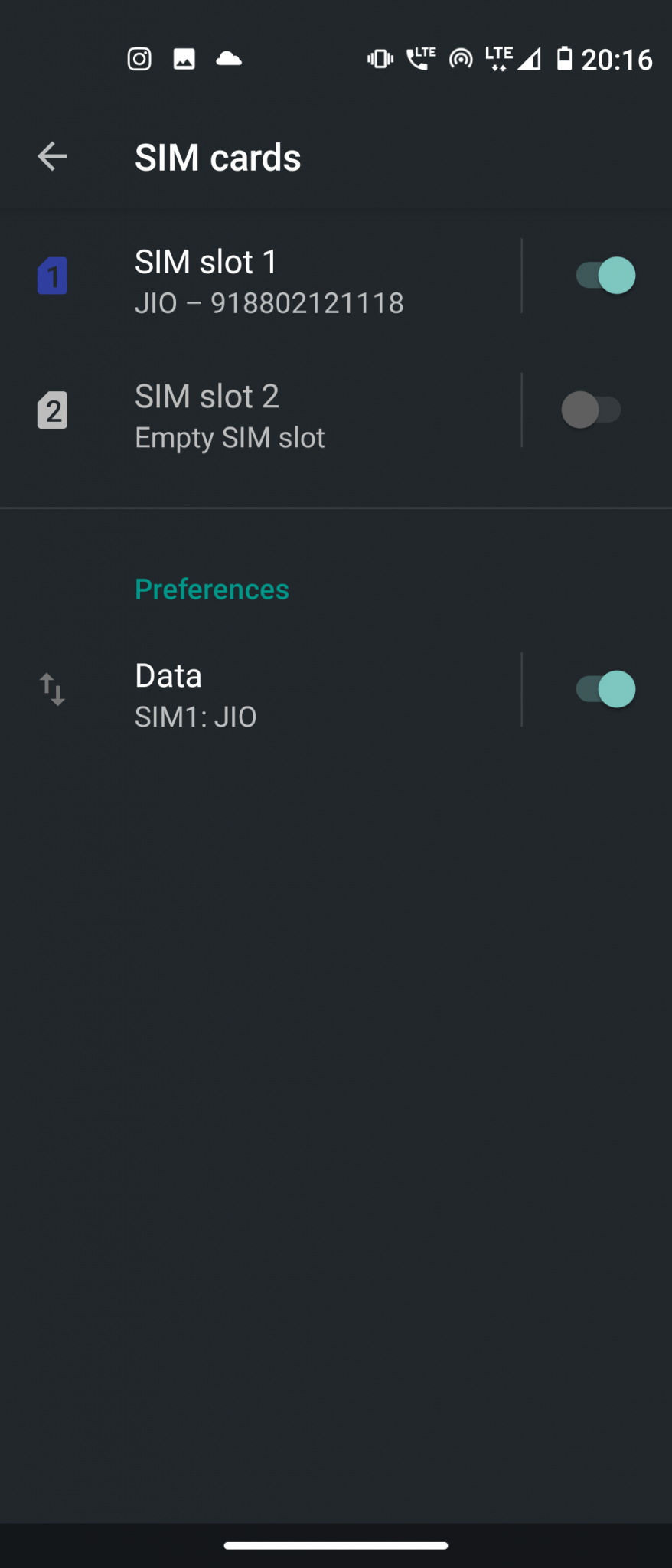Tap the bottom navigation gesture pill
672x1568 pixels.
pos(336,1545)
